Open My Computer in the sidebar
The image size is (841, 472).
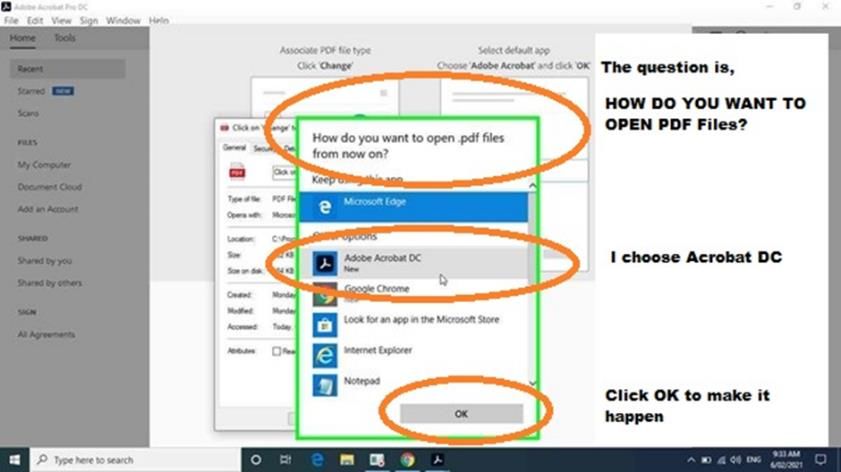(44, 165)
